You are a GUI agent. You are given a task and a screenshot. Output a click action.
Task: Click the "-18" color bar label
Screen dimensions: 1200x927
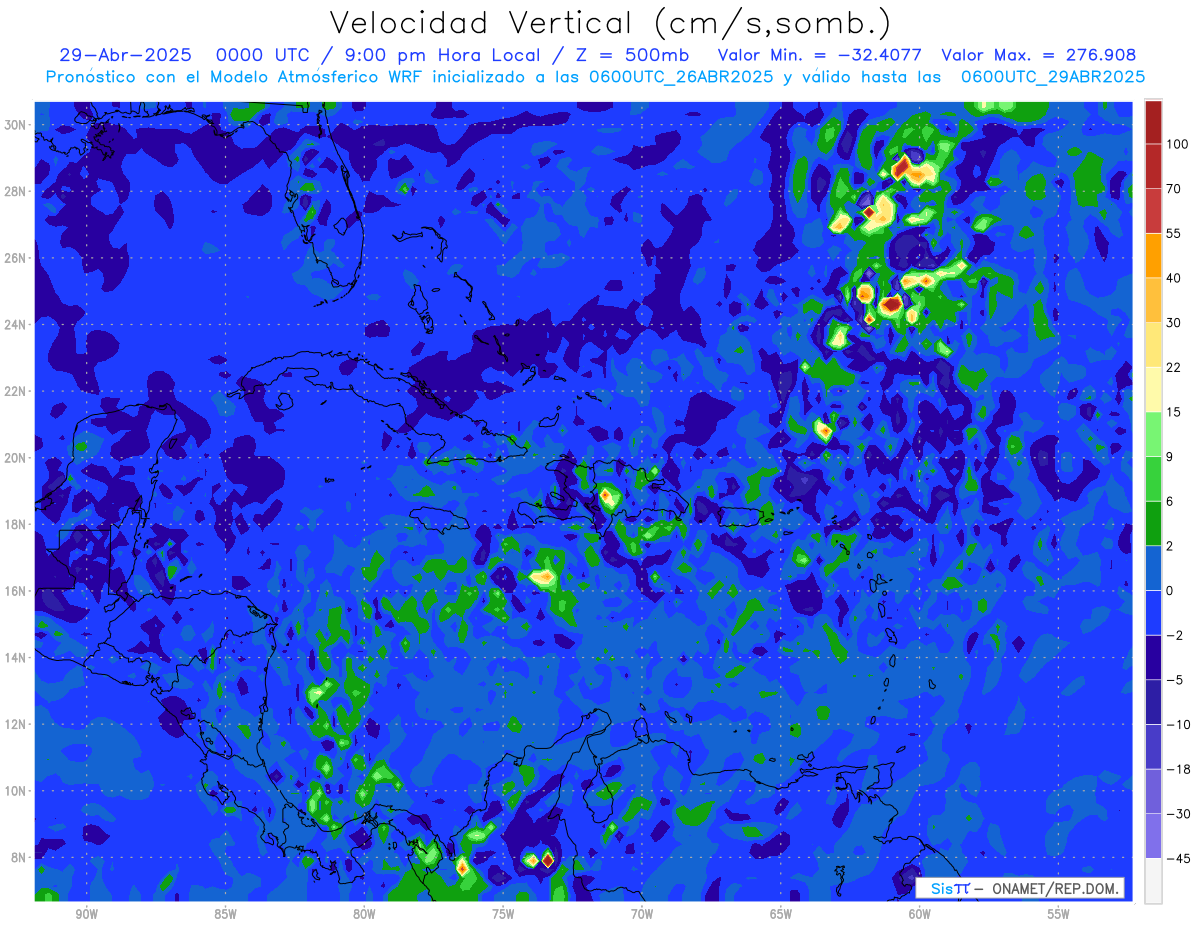[1177, 769]
